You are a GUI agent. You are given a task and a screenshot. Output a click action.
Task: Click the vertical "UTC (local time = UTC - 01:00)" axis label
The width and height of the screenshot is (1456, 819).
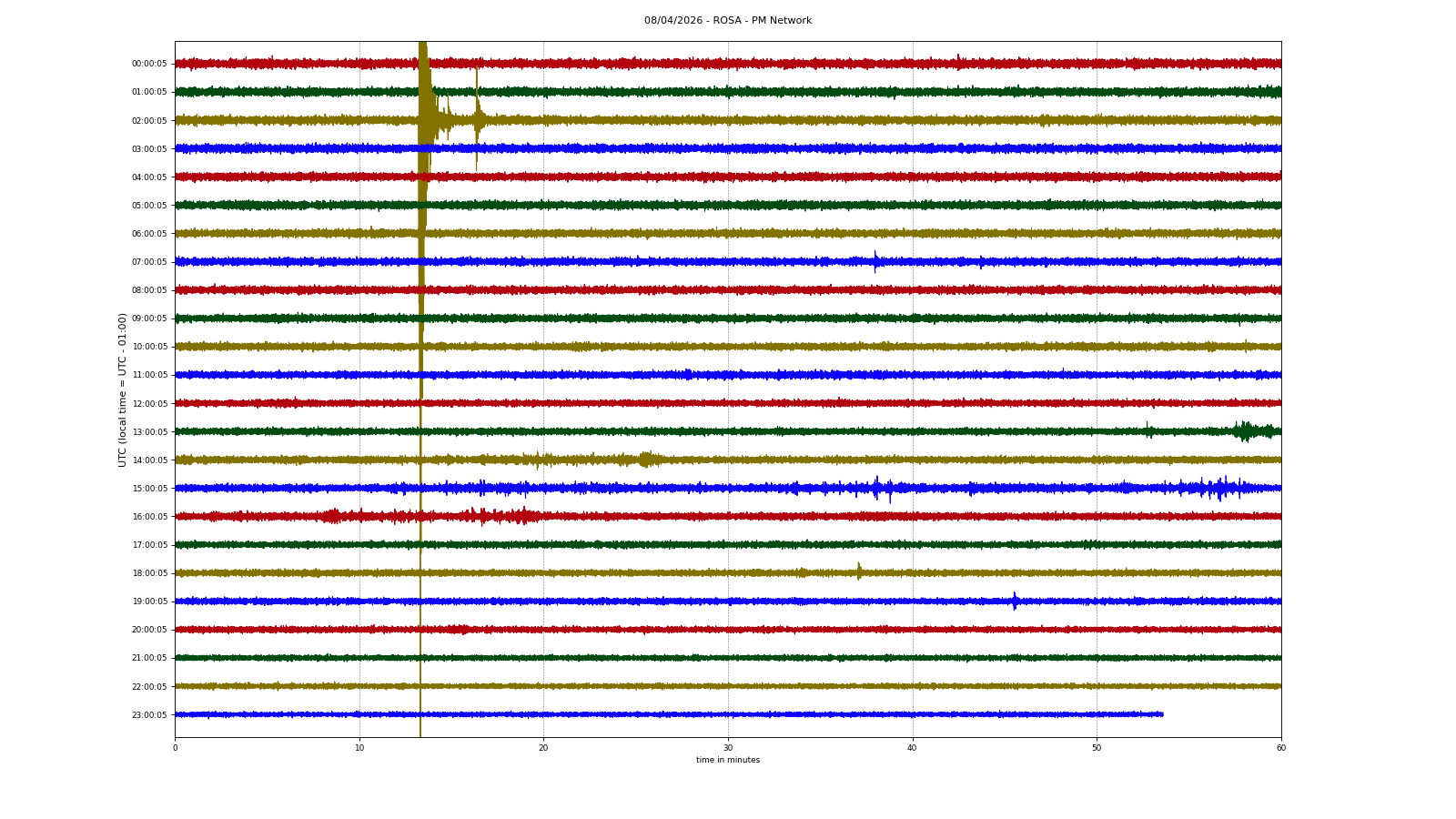pyautogui.click(x=122, y=389)
